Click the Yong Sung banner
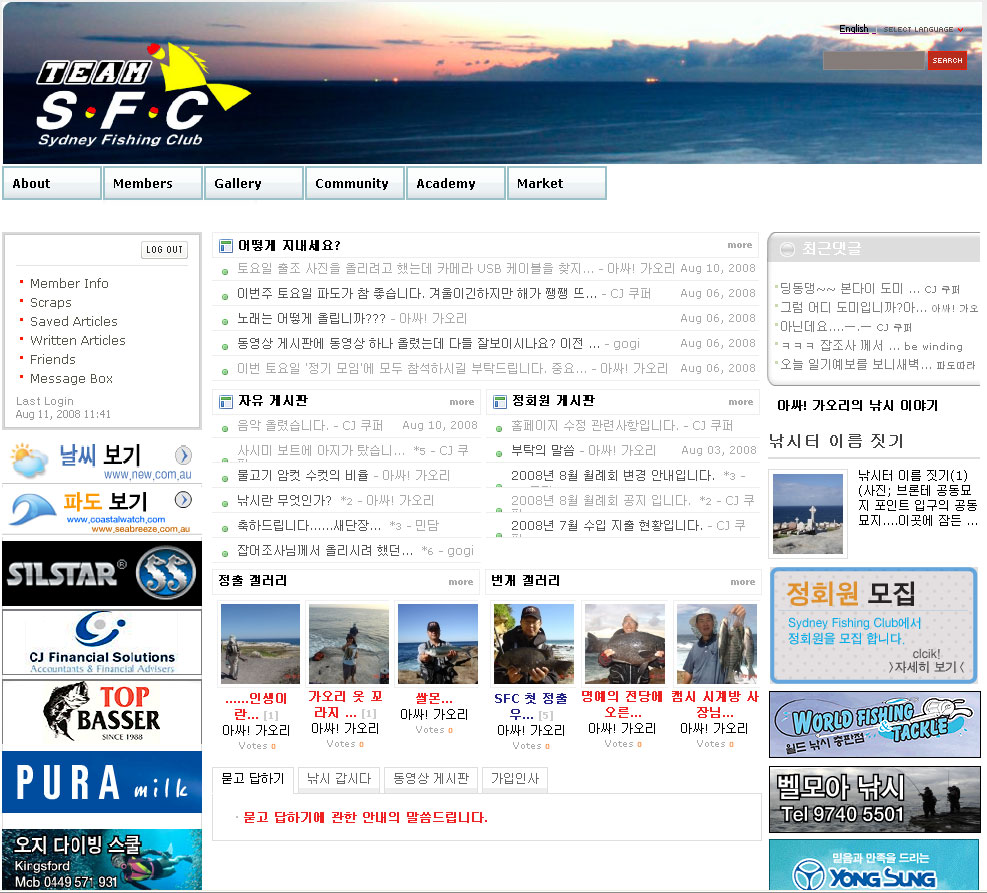This screenshot has height=893, width=987. click(x=874, y=865)
